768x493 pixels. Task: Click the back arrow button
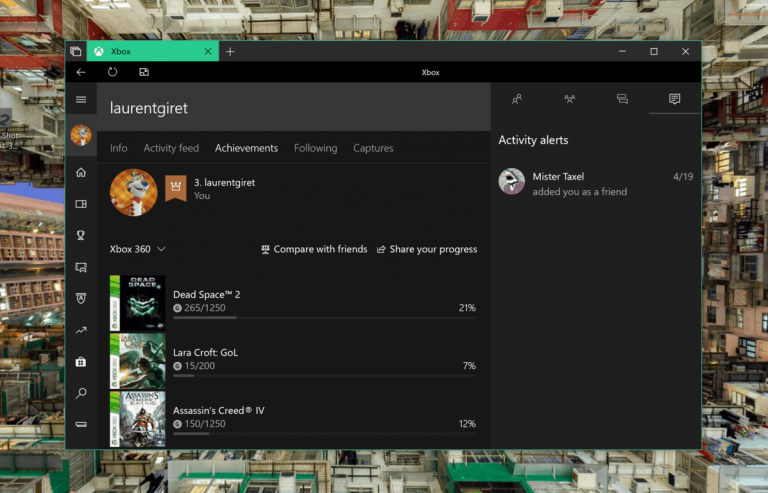coord(81,72)
